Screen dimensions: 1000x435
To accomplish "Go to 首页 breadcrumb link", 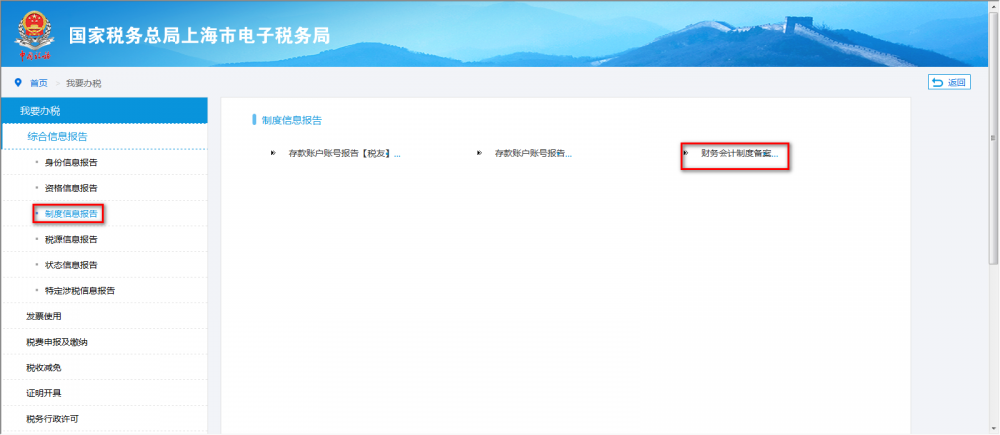I will [39, 83].
